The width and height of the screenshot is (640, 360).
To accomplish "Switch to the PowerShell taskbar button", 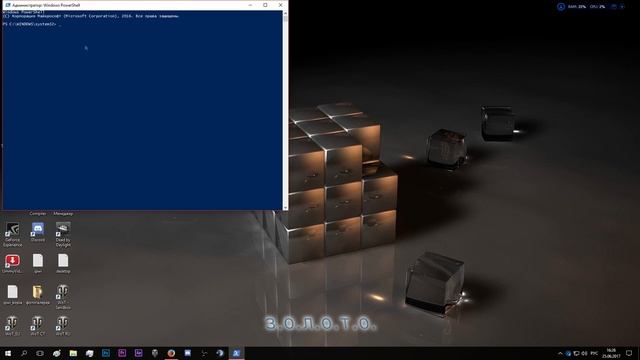I will 236,353.
